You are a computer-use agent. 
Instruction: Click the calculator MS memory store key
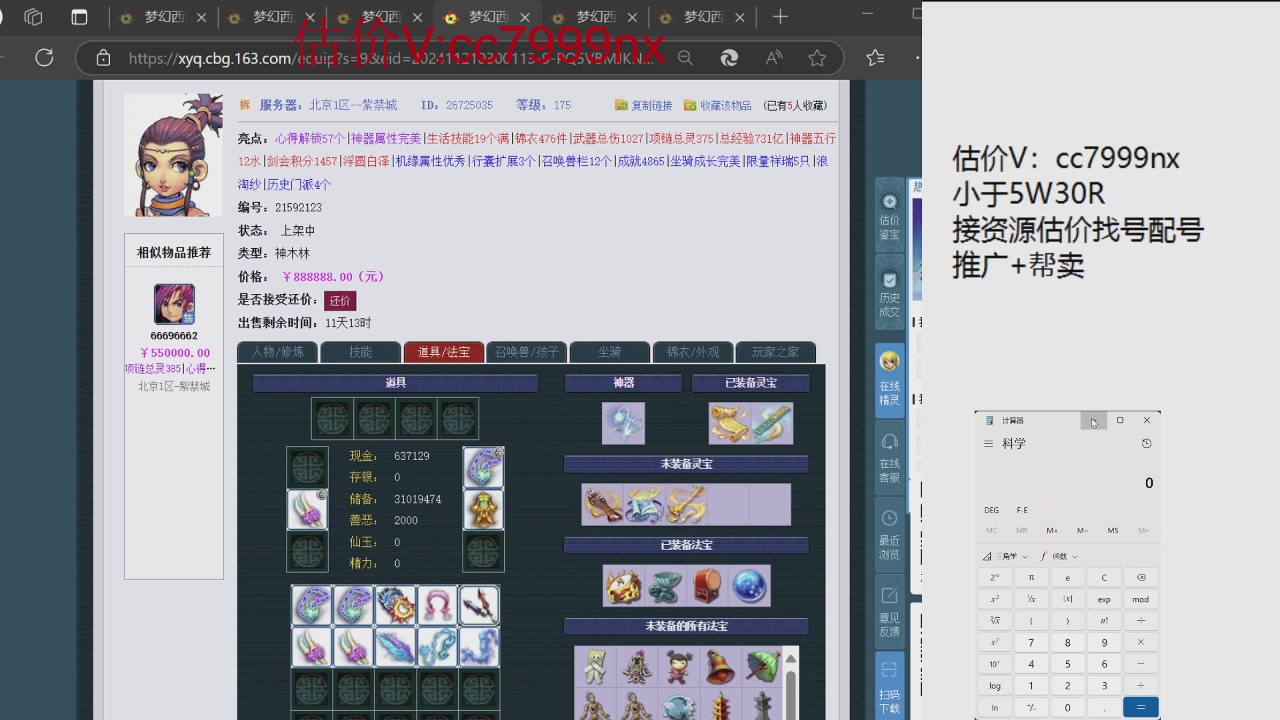[x=1113, y=530]
